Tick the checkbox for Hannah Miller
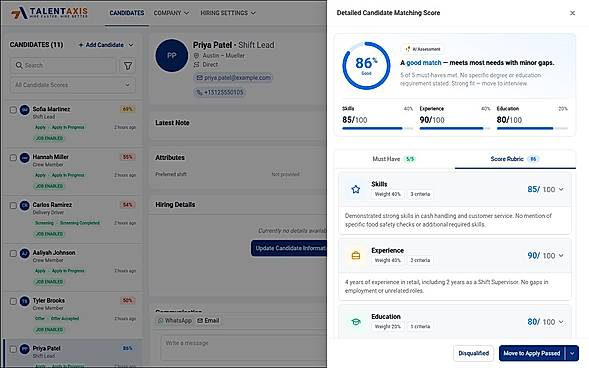Viewport: 589px width, 368px height. (13, 158)
